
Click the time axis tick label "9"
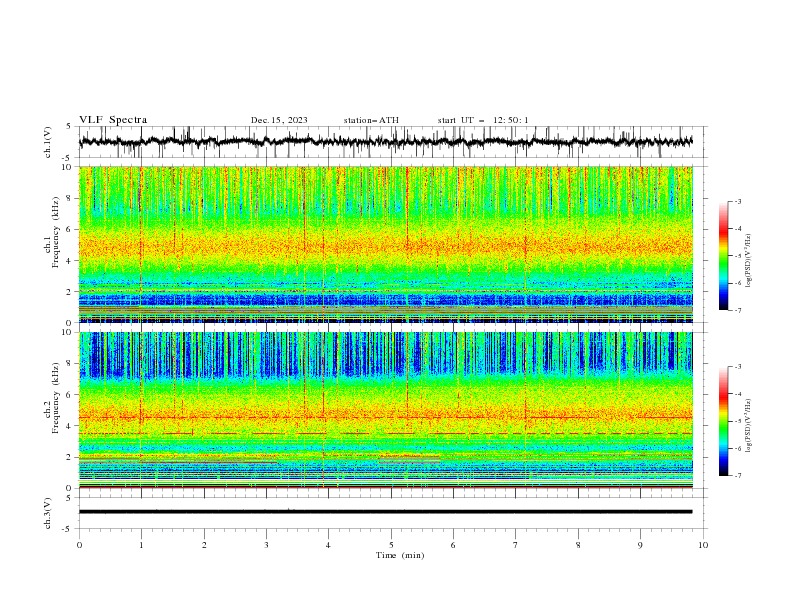point(640,545)
